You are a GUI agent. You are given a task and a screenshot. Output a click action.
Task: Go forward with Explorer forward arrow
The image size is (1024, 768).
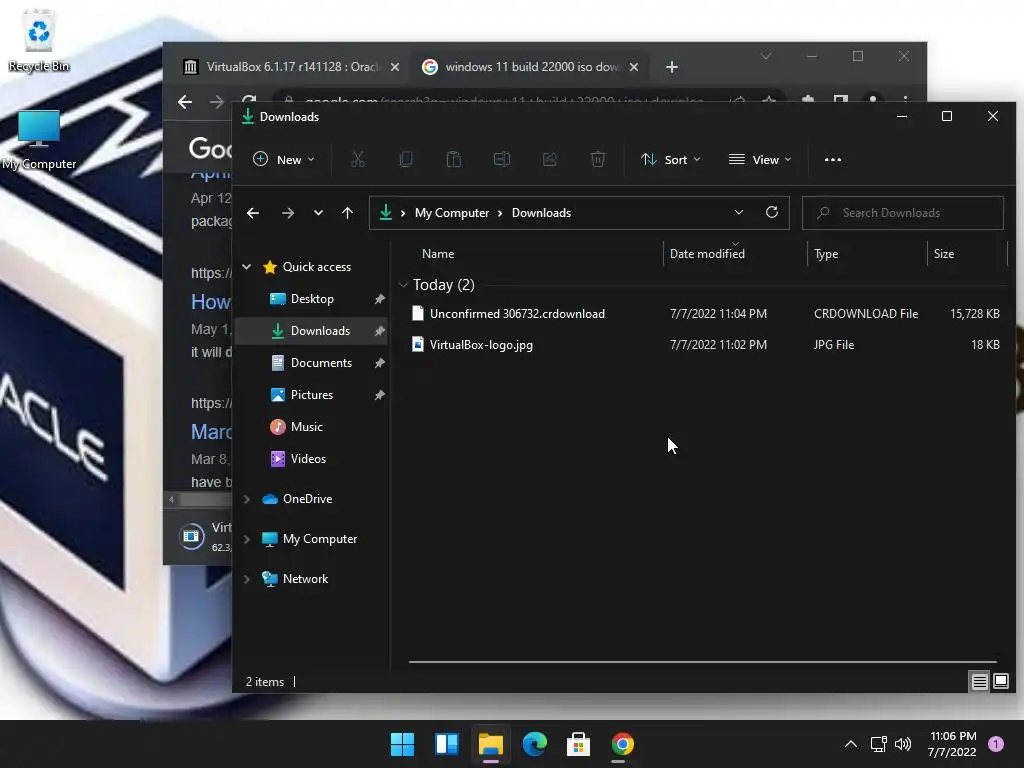pyautogui.click(x=287, y=213)
